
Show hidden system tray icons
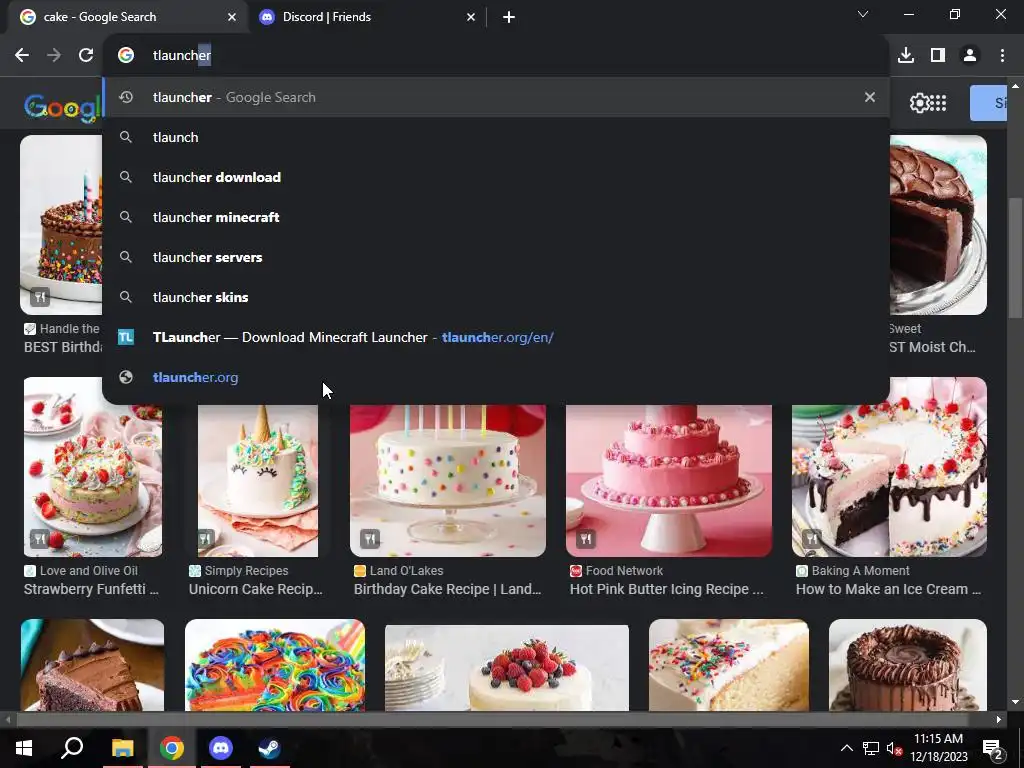(x=846, y=748)
